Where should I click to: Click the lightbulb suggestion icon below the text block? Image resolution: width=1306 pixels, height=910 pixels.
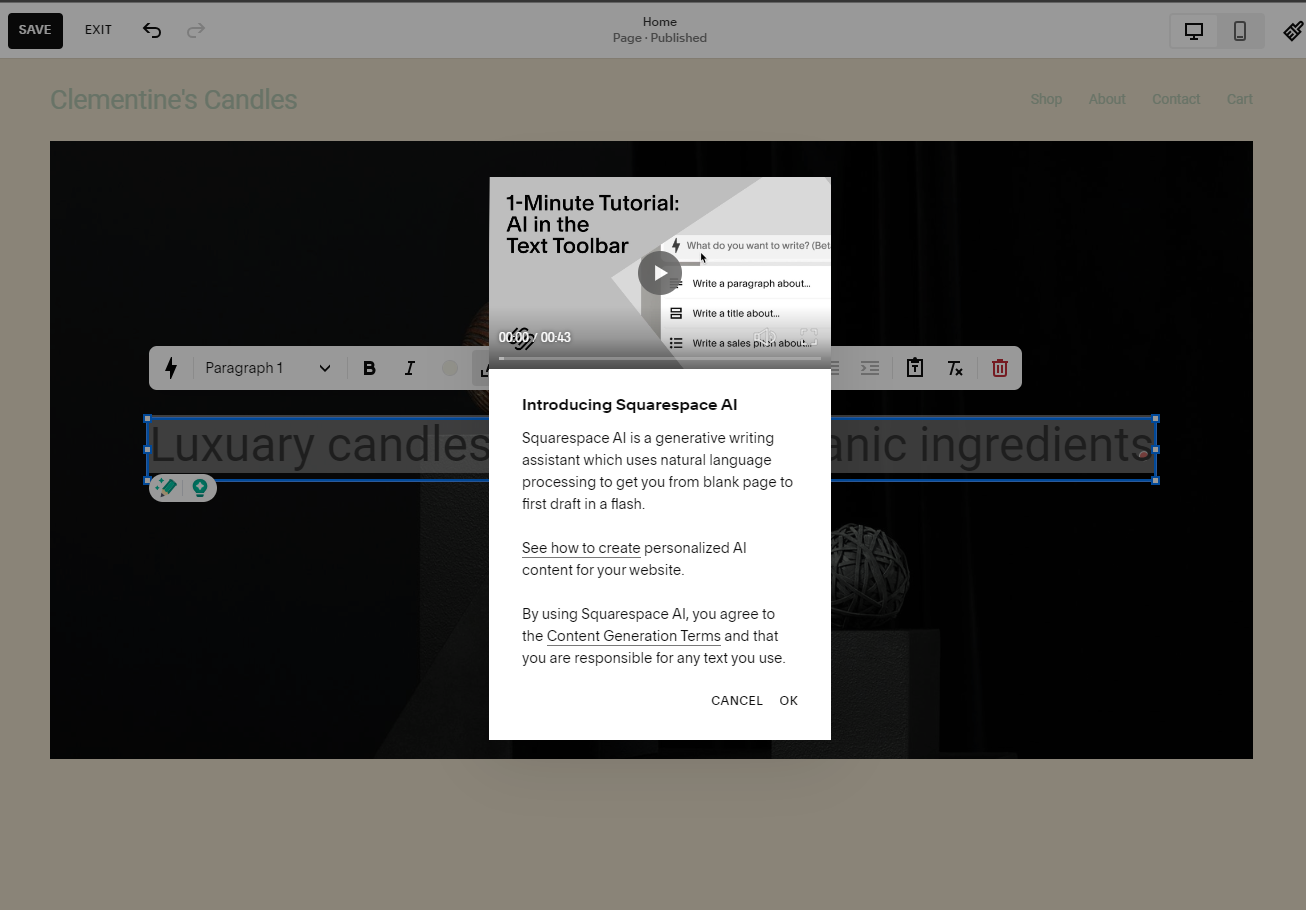[200, 488]
